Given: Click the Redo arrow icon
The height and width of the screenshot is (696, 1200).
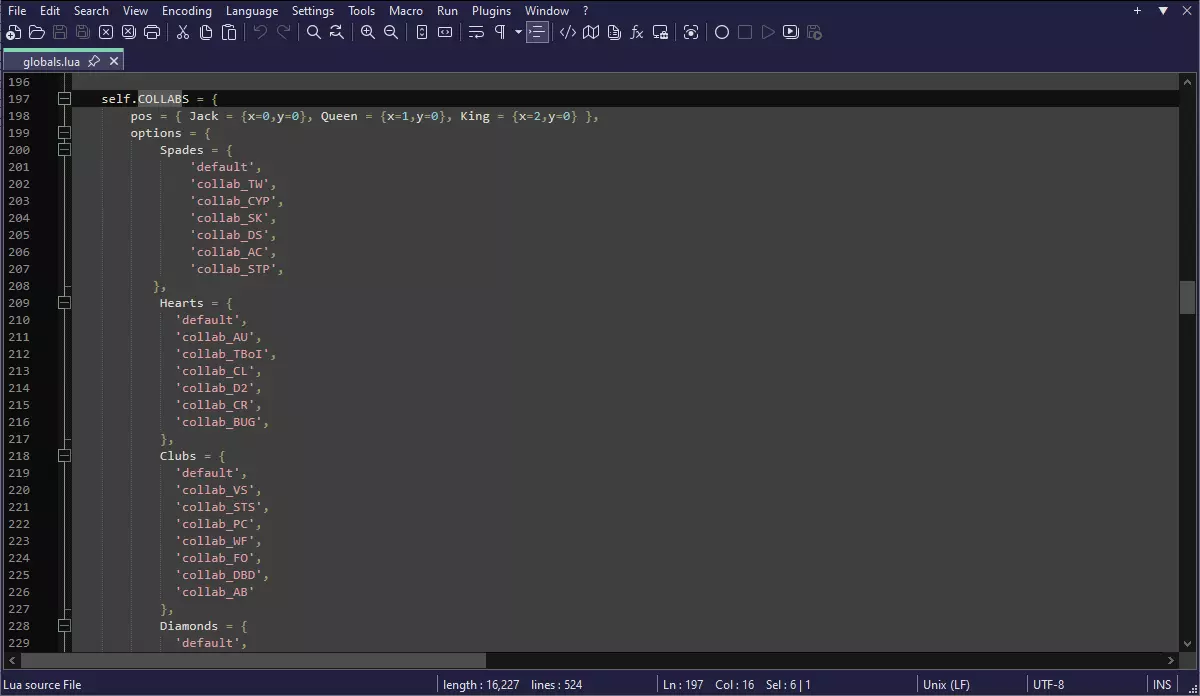Looking at the screenshot, I should pos(283,32).
